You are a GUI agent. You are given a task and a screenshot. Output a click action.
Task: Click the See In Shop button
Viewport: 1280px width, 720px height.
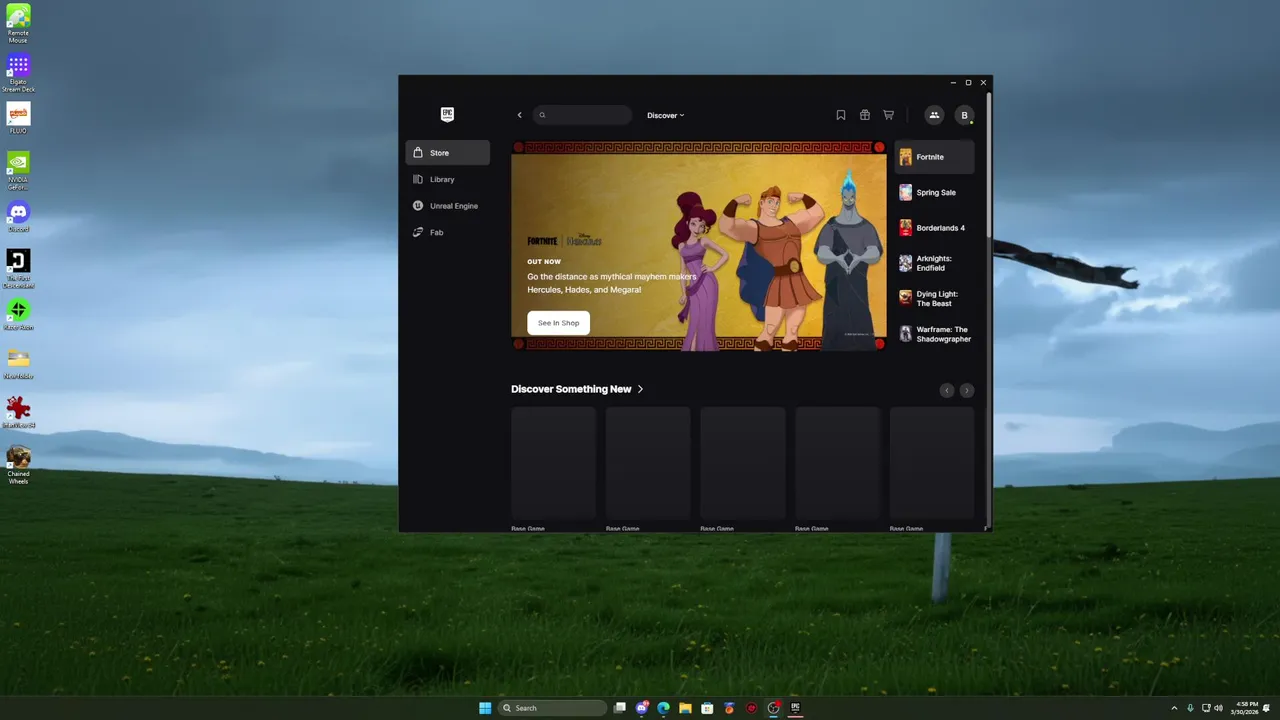click(x=558, y=323)
